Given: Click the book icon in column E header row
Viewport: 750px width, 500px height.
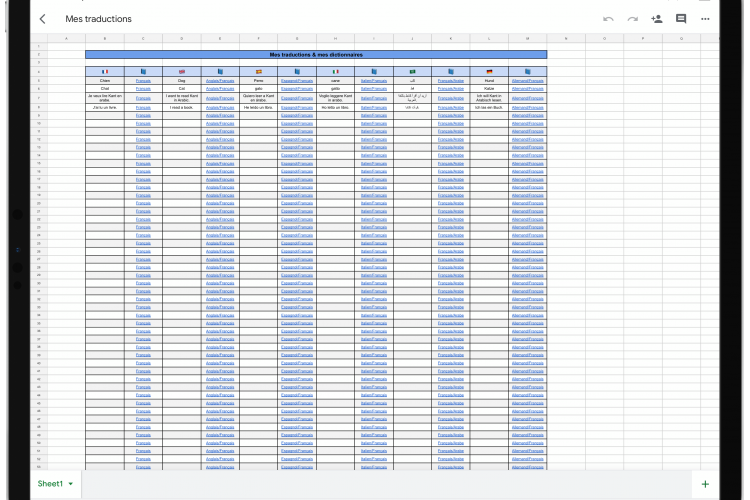Looking at the screenshot, I should (x=220, y=71).
